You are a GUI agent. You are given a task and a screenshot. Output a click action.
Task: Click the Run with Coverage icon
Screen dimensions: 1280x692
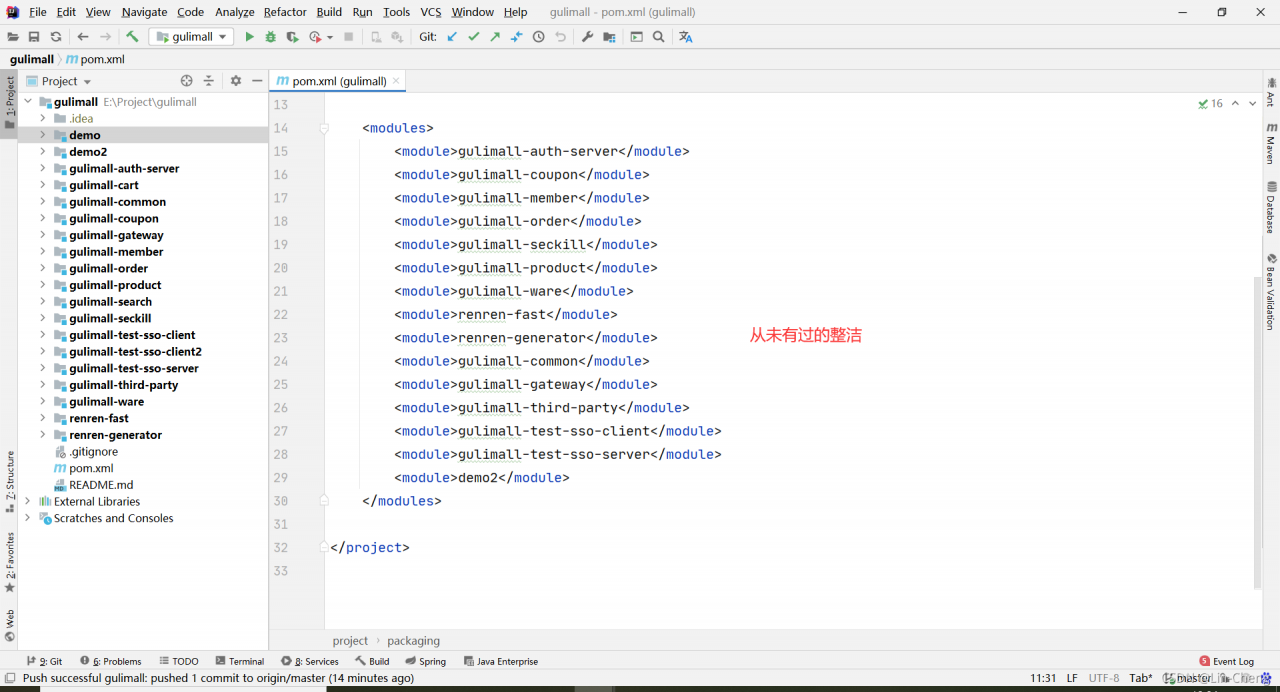coord(292,37)
